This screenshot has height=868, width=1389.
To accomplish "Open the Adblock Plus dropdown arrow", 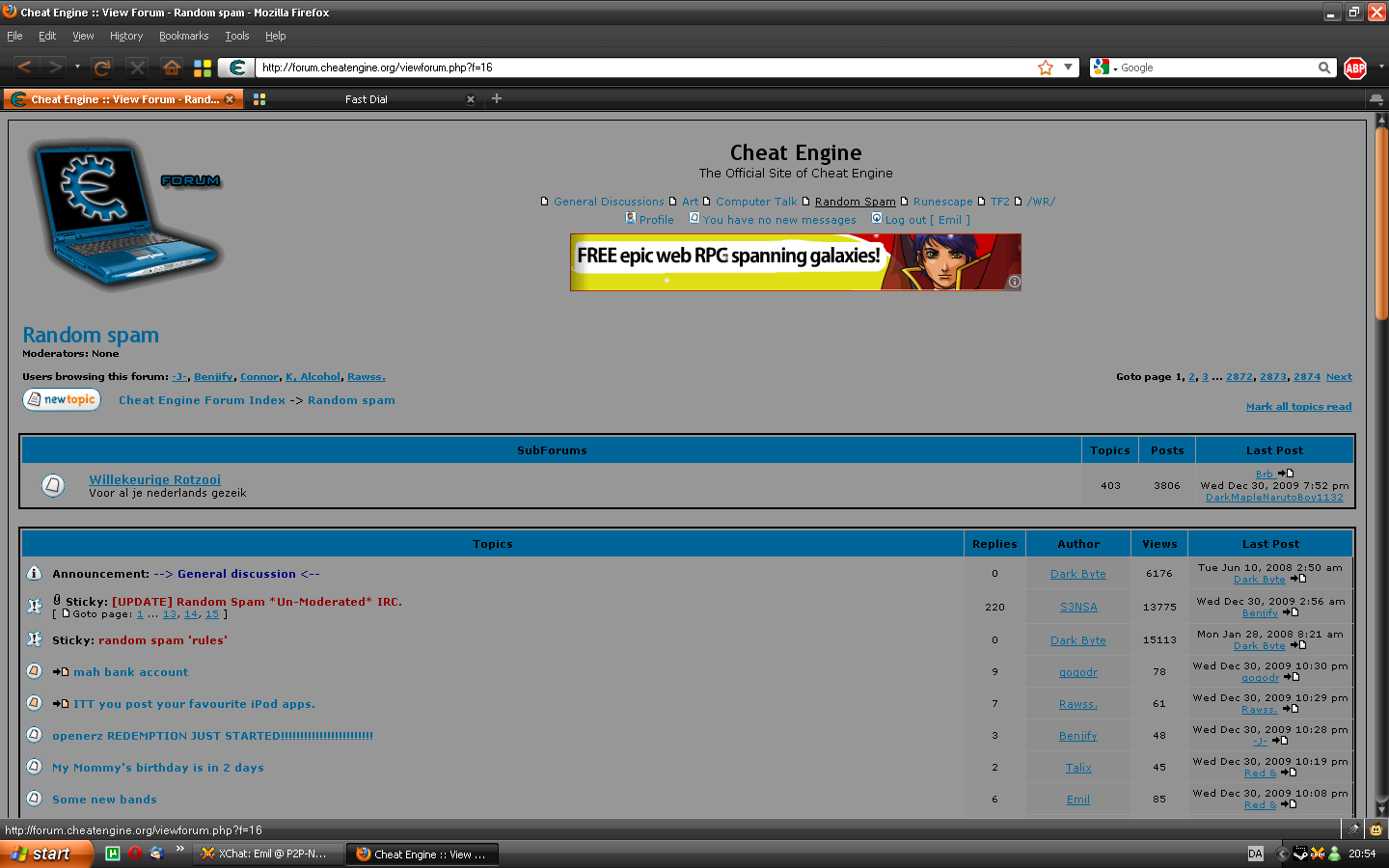I will [x=1381, y=68].
